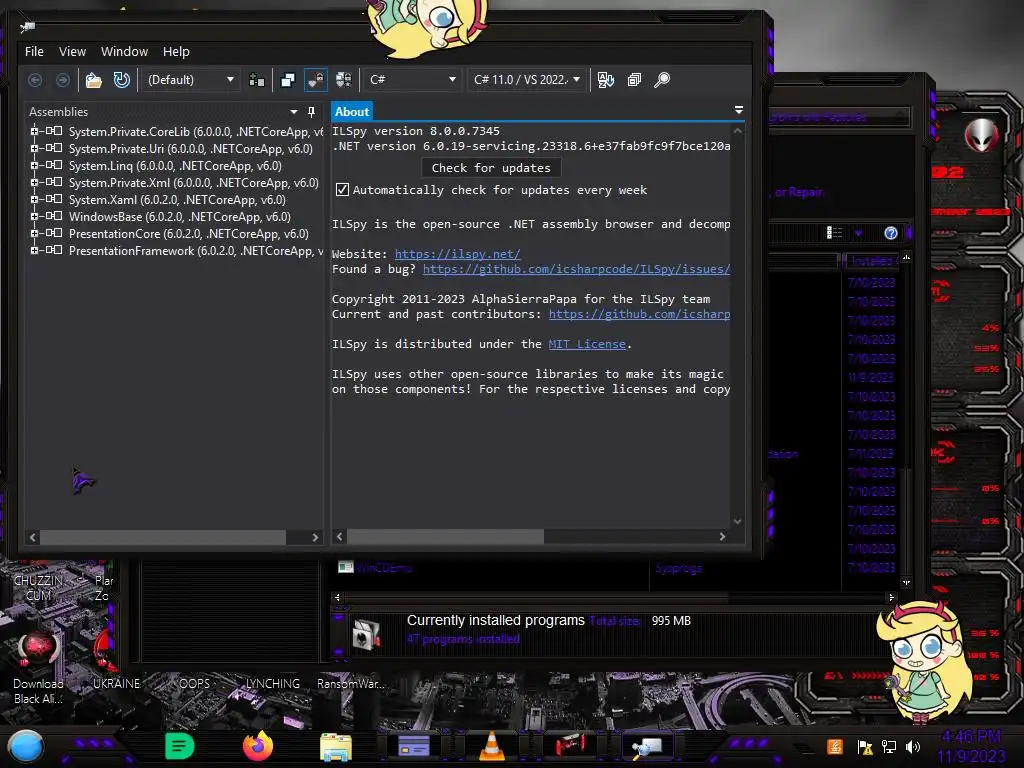Select the LYNCHING desktop item

point(272,684)
